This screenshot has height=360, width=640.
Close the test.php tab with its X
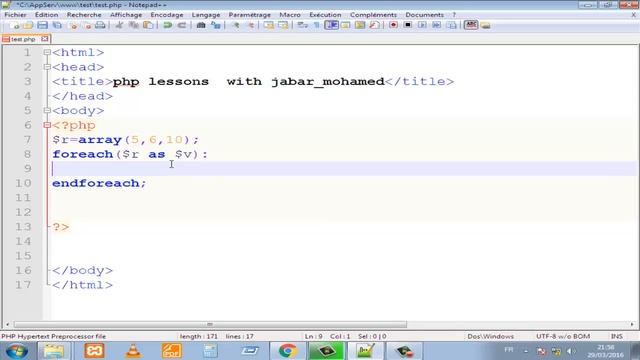44,39
